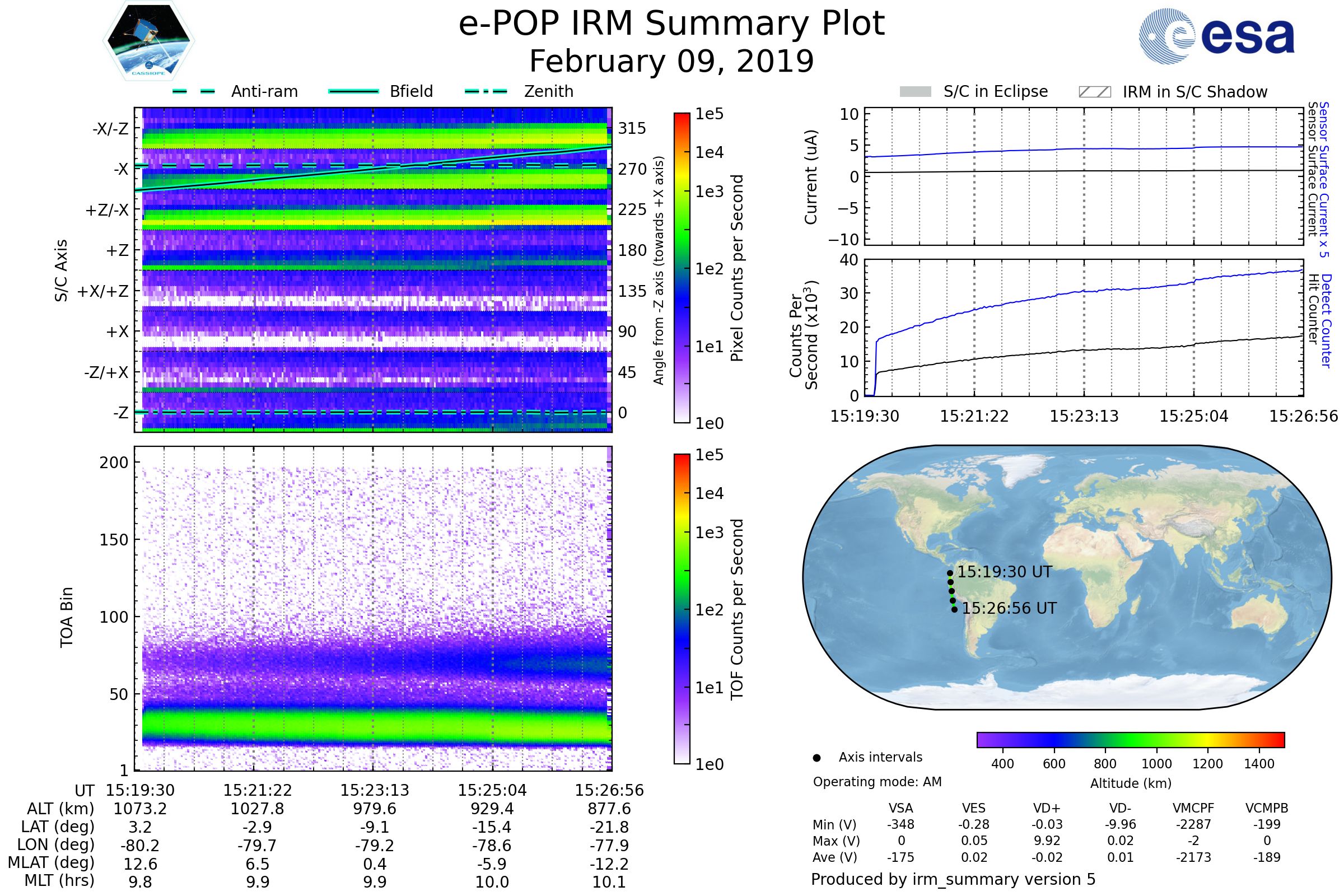Click the Pixel Counts per Second colorbar
1344x896 pixels.
(x=682, y=268)
